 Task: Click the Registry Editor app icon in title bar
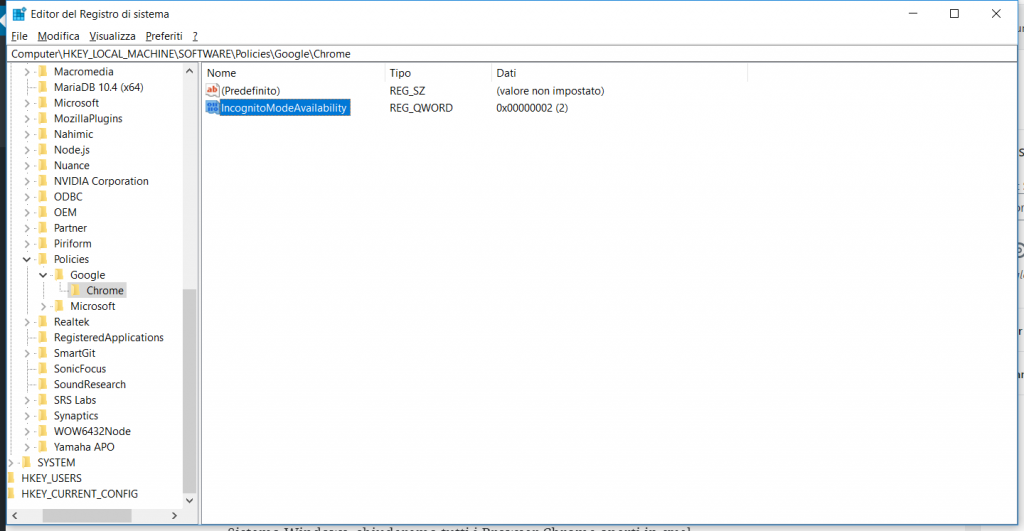(19, 14)
